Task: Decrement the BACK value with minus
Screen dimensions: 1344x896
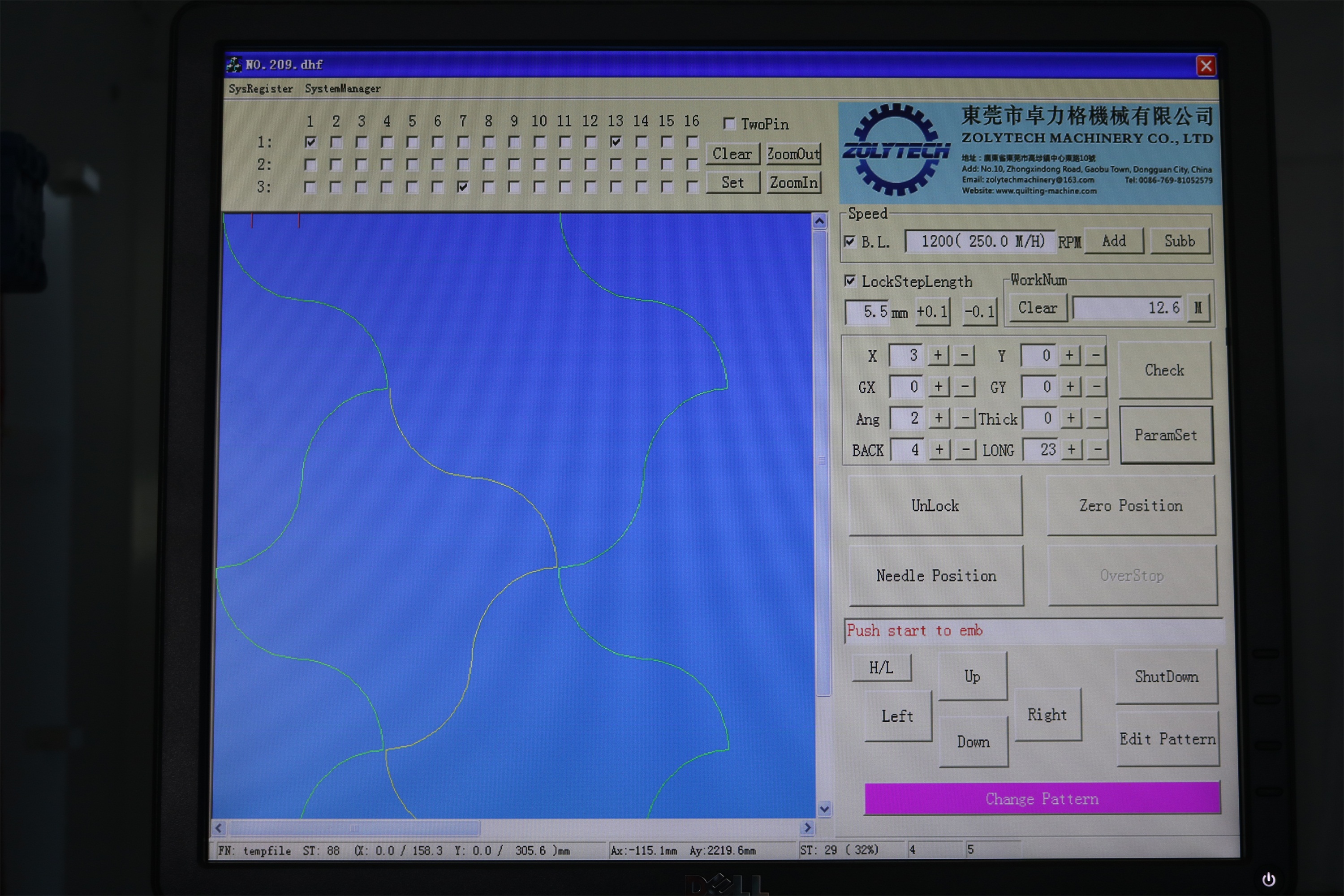Action: point(966,450)
